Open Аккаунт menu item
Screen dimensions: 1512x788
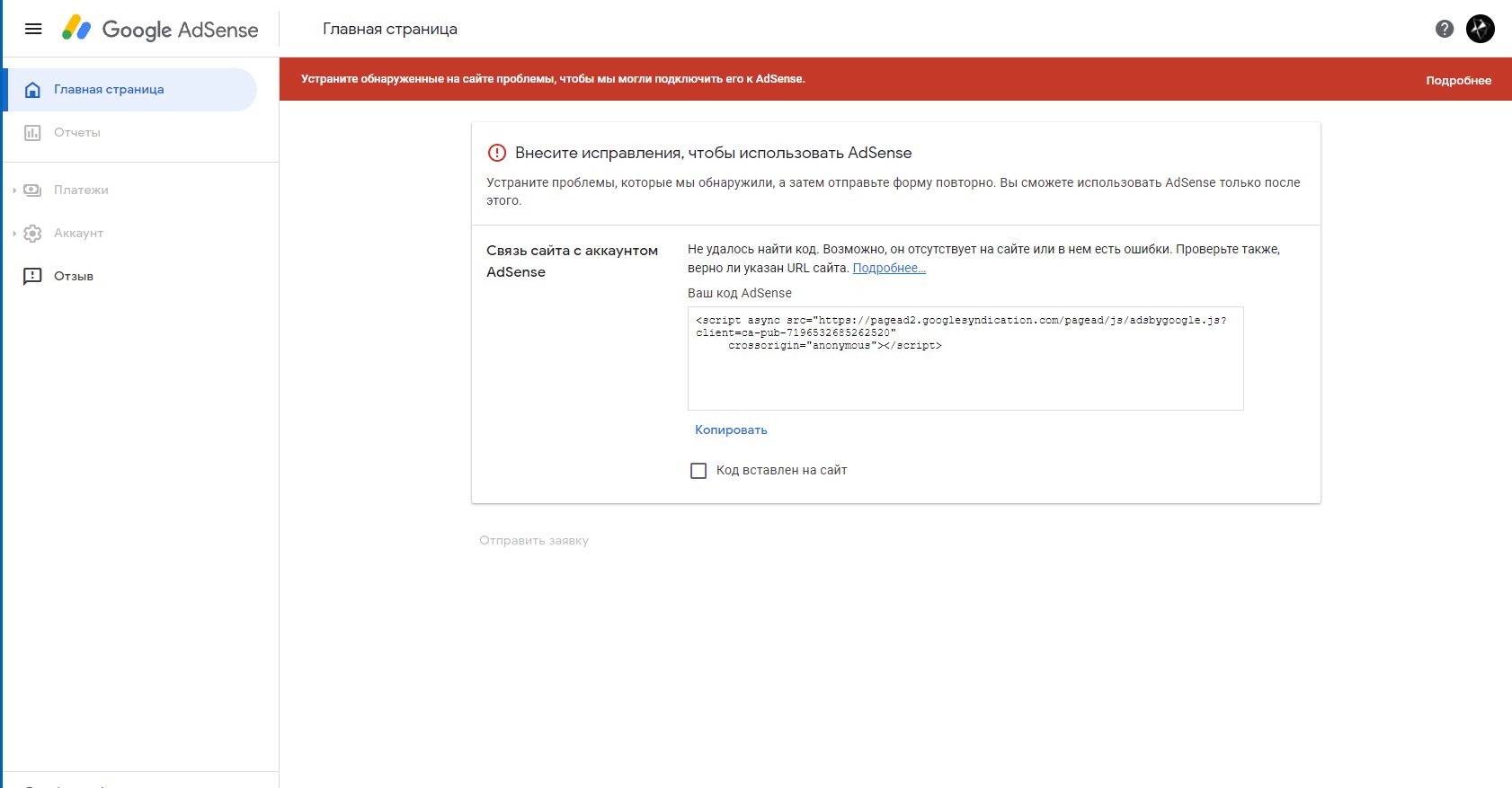pos(78,234)
